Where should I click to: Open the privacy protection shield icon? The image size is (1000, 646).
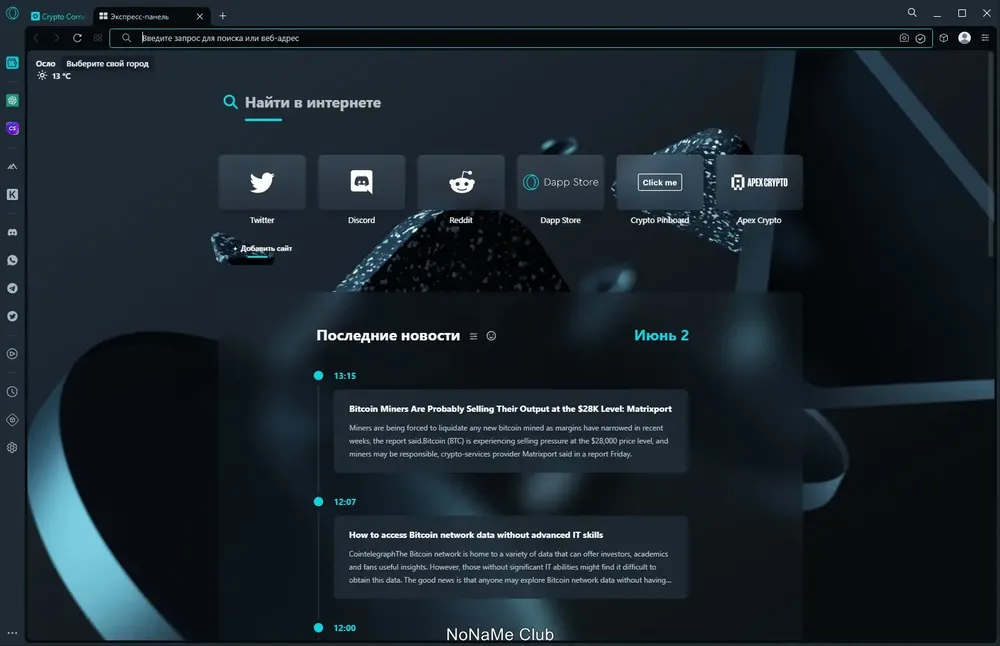pyautogui.click(x=920, y=38)
